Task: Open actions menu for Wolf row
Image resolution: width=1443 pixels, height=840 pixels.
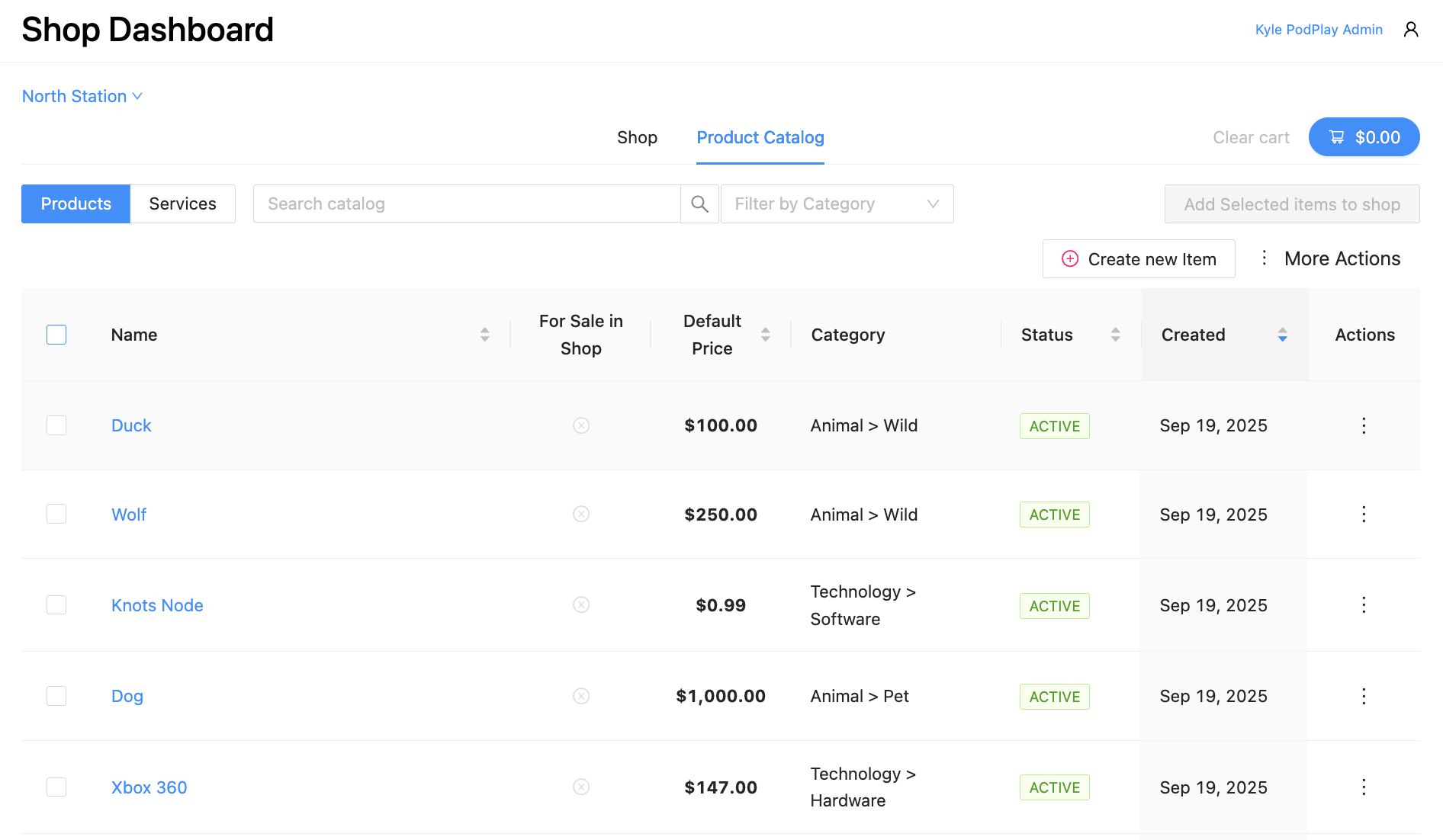Action: click(x=1364, y=515)
